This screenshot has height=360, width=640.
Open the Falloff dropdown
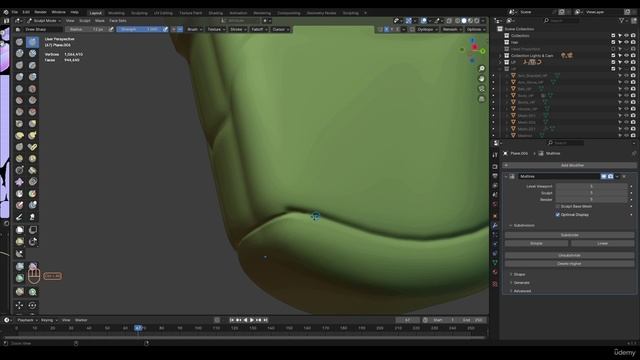[x=259, y=29]
